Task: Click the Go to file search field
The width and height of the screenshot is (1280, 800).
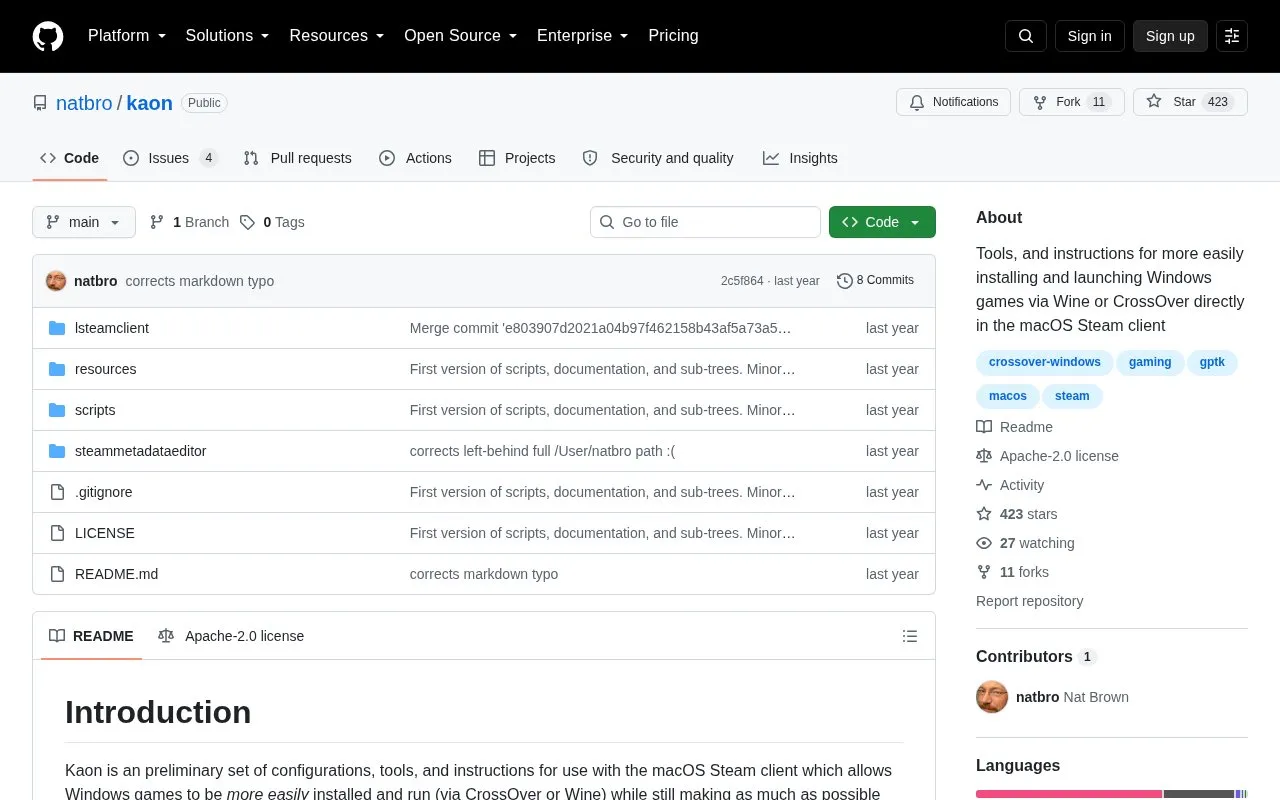Action: click(705, 222)
